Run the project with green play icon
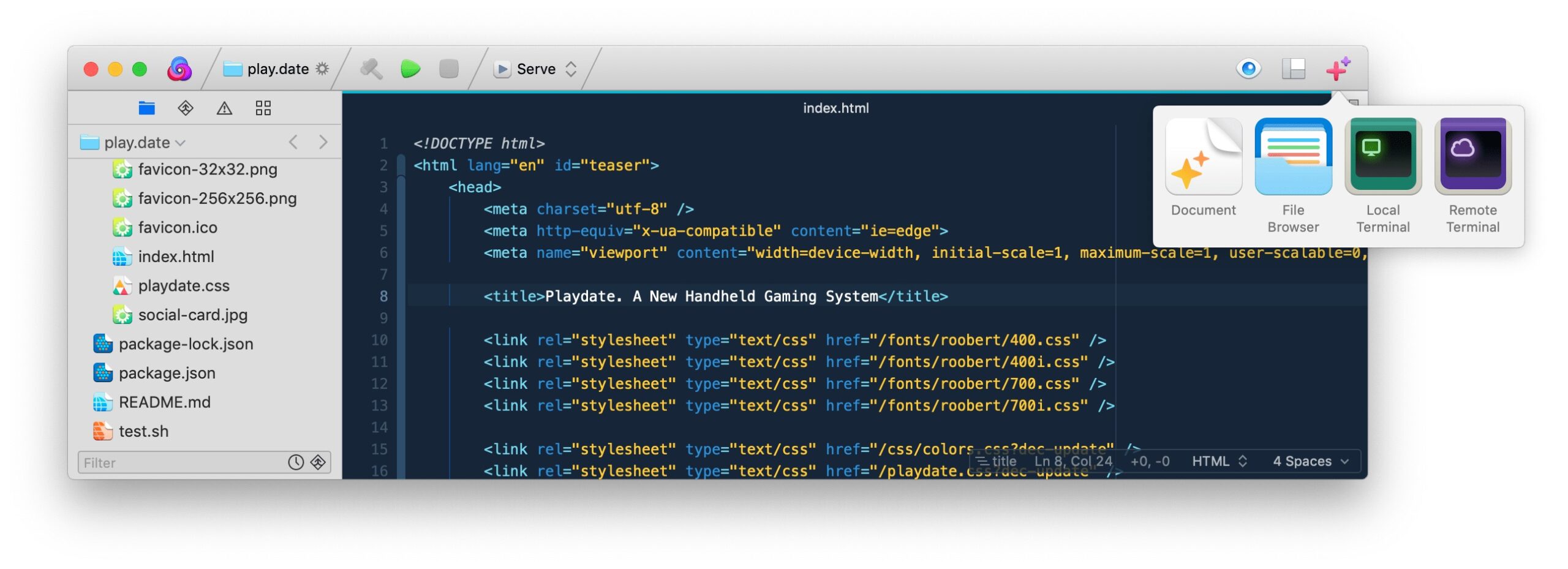Viewport: 1568px width, 569px height. (x=410, y=69)
